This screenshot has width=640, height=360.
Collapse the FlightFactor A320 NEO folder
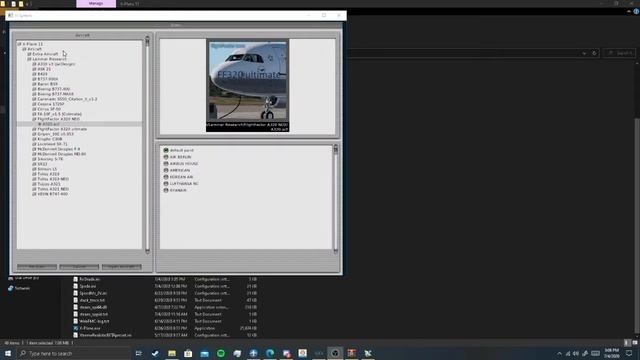coord(34,119)
